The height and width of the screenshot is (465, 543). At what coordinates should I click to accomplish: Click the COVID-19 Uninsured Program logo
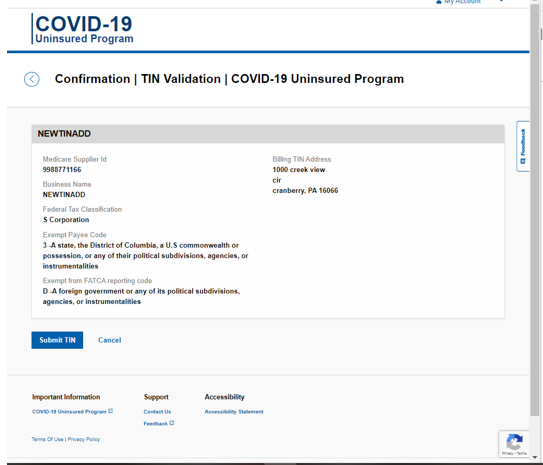coord(82,29)
